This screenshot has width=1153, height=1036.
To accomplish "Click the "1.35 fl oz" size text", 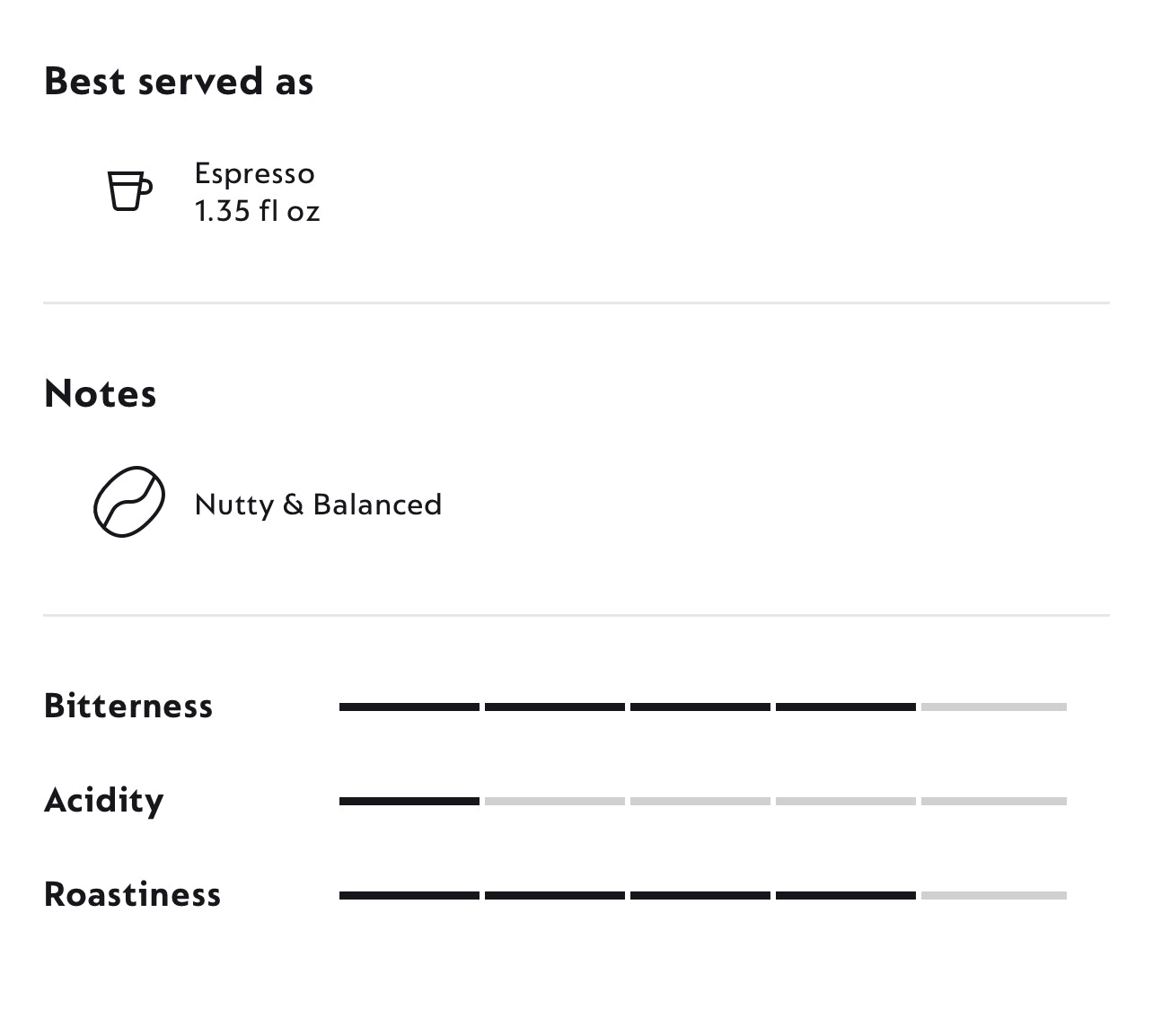I will (257, 211).
